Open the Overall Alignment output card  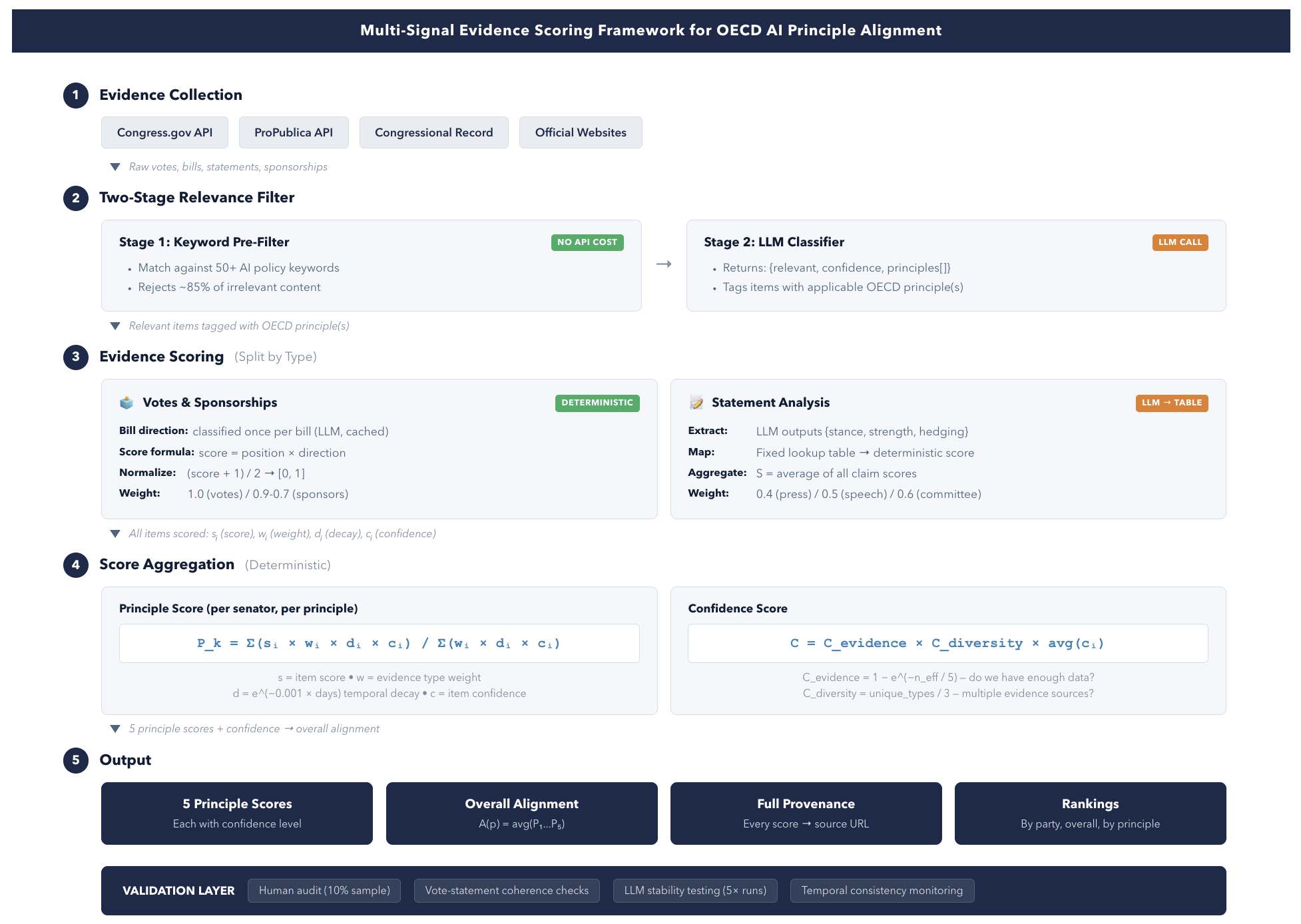[521, 813]
